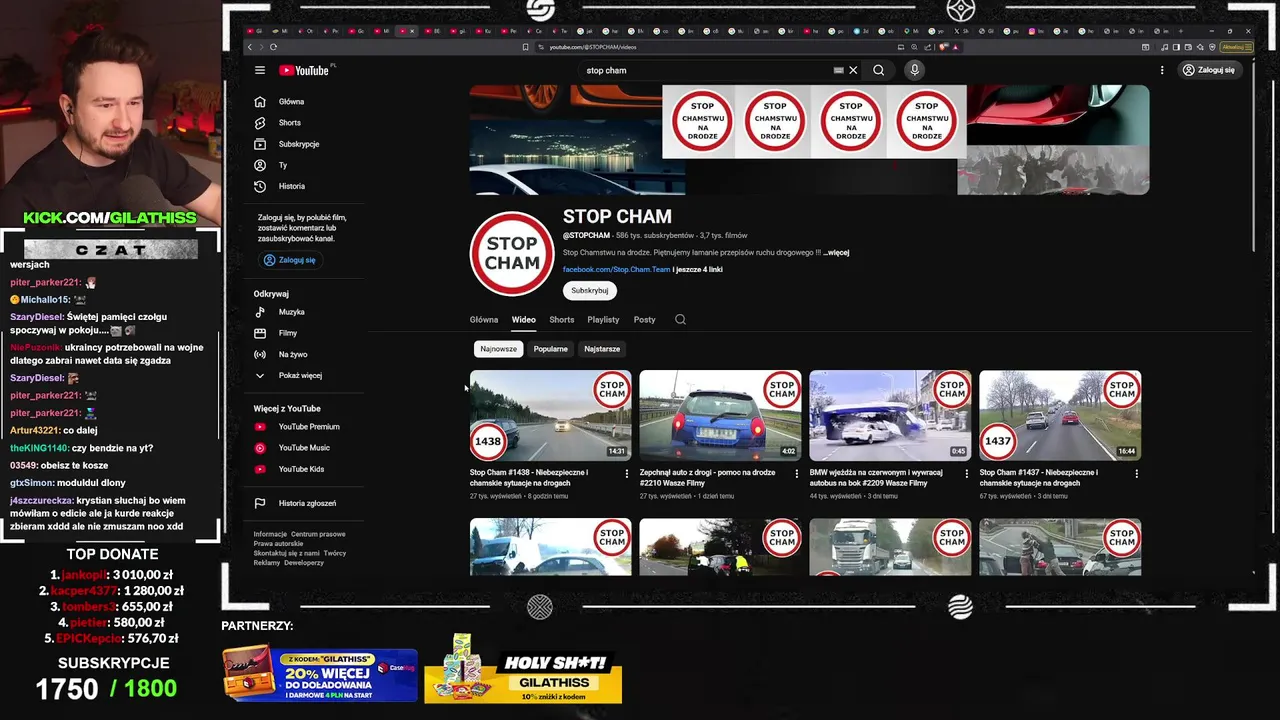1280x720 pixels.
Task: Open BMW wjeżdża na czerwonym thumbnail
Action: click(890, 416)
